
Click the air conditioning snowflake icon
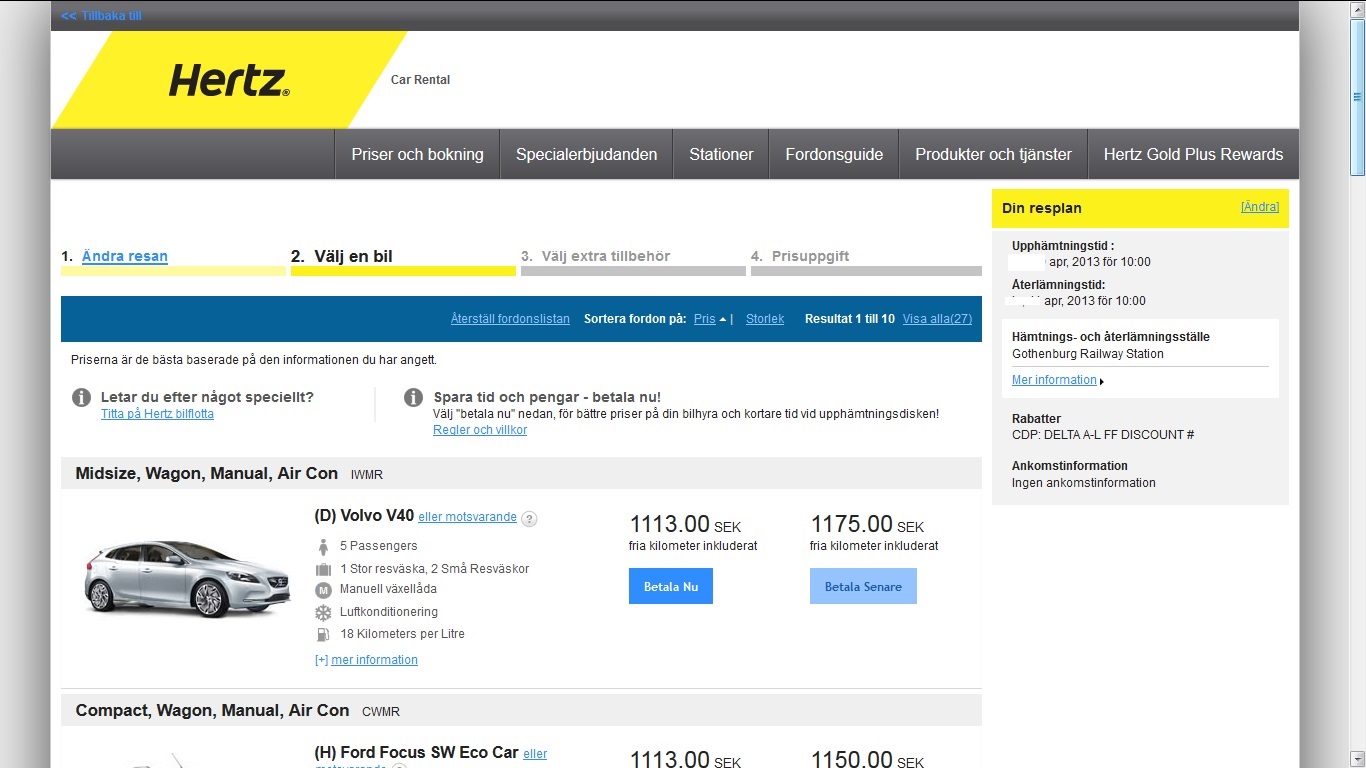(323, 612)
